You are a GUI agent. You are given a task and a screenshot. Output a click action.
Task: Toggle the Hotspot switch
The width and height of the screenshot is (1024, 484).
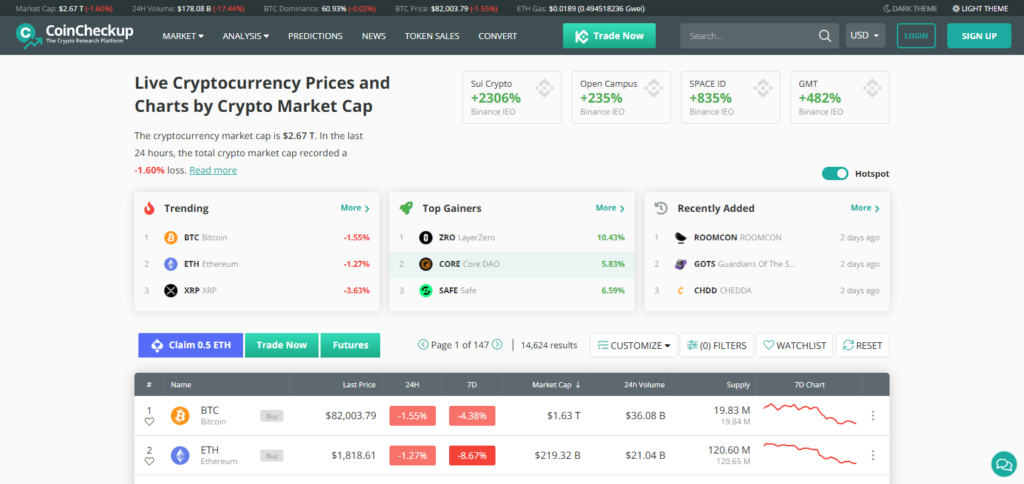tap(835, 174)
